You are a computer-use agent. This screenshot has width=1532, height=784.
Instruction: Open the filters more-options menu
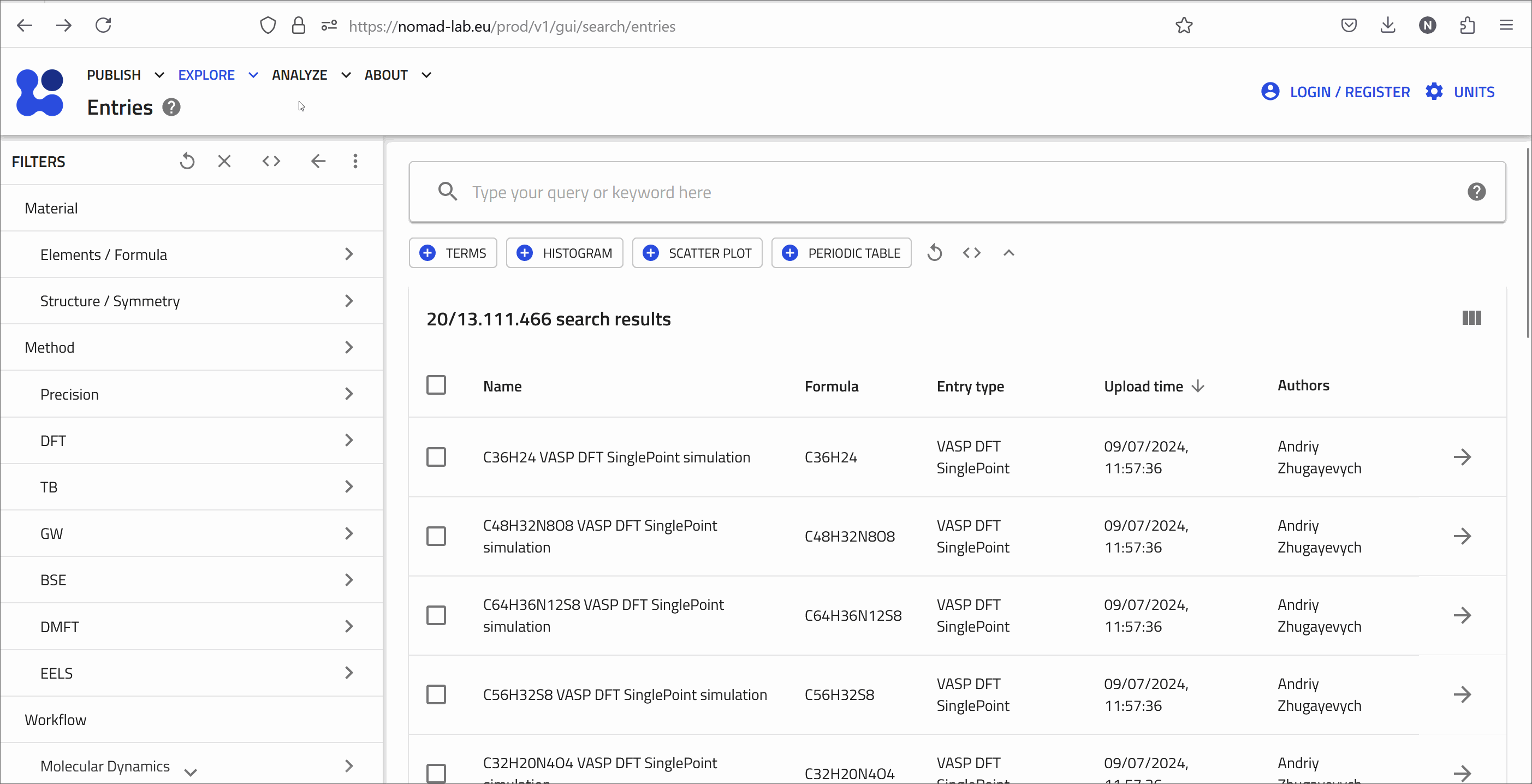pos(354,161)
